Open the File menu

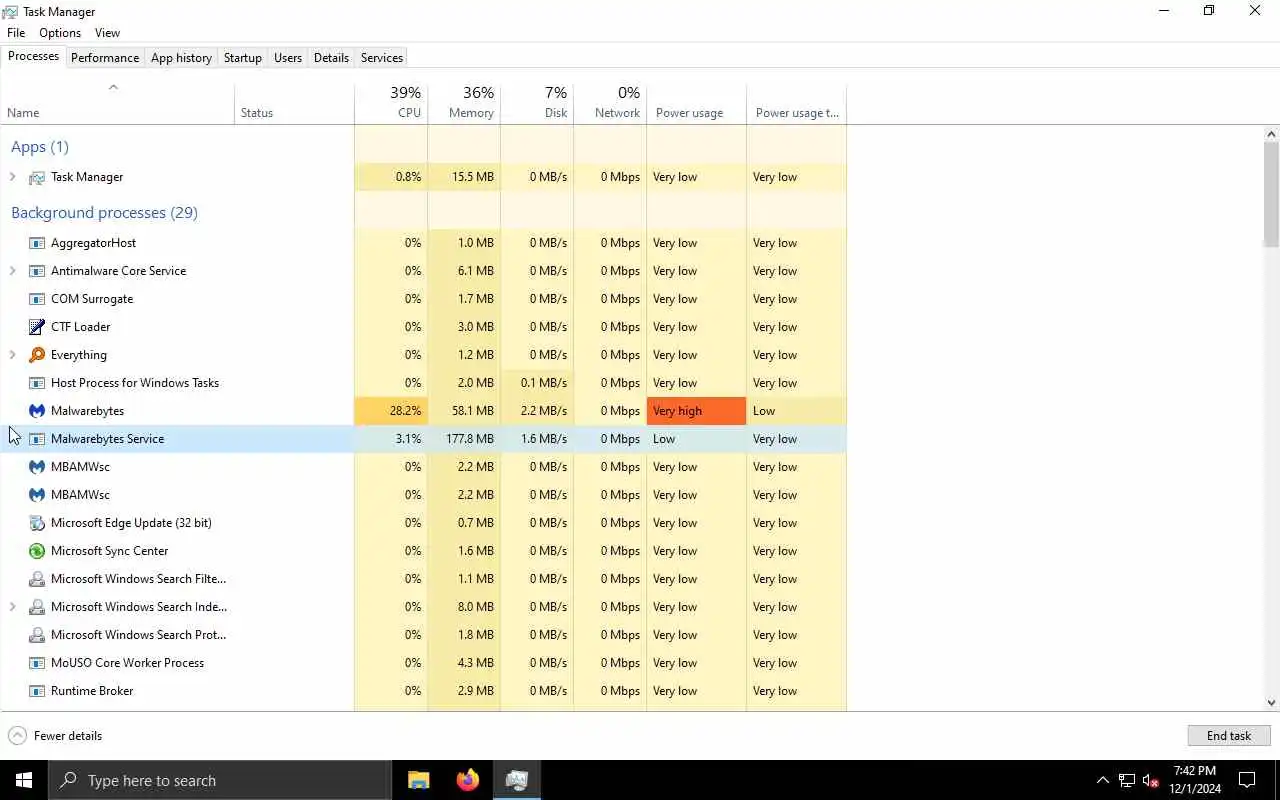point(16,33)
